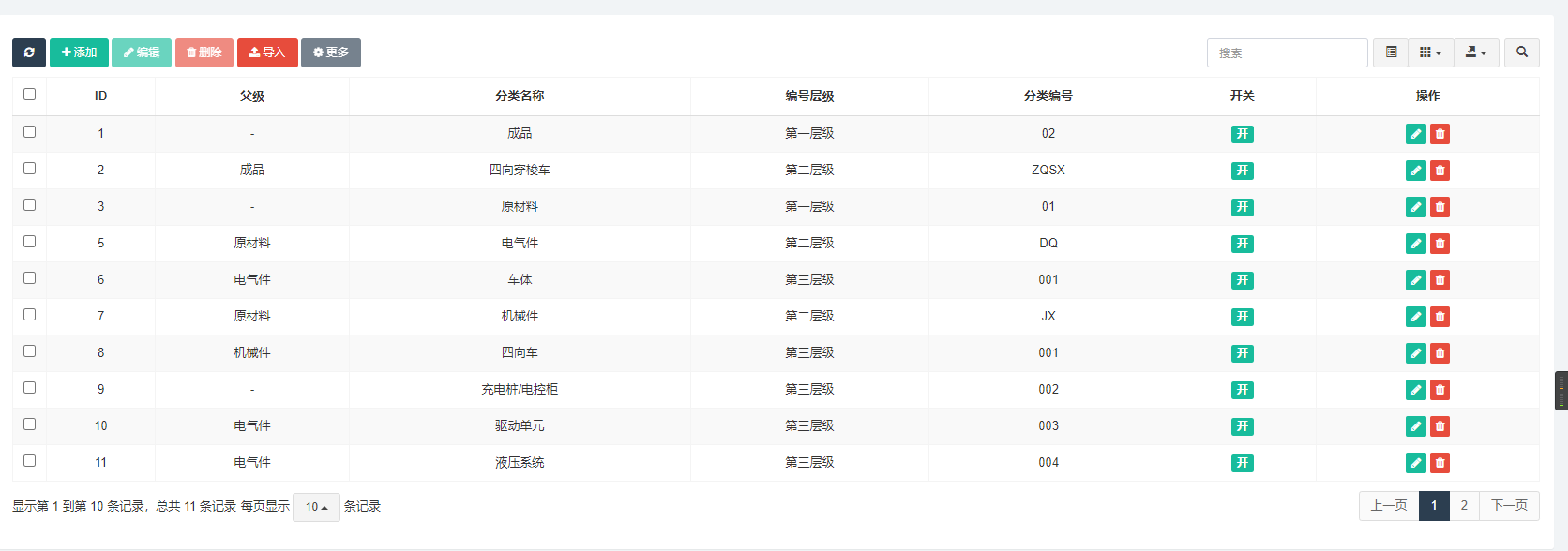1568x551 pixels.
Task: Click the red 导入 import button
Action: point(267,52)
